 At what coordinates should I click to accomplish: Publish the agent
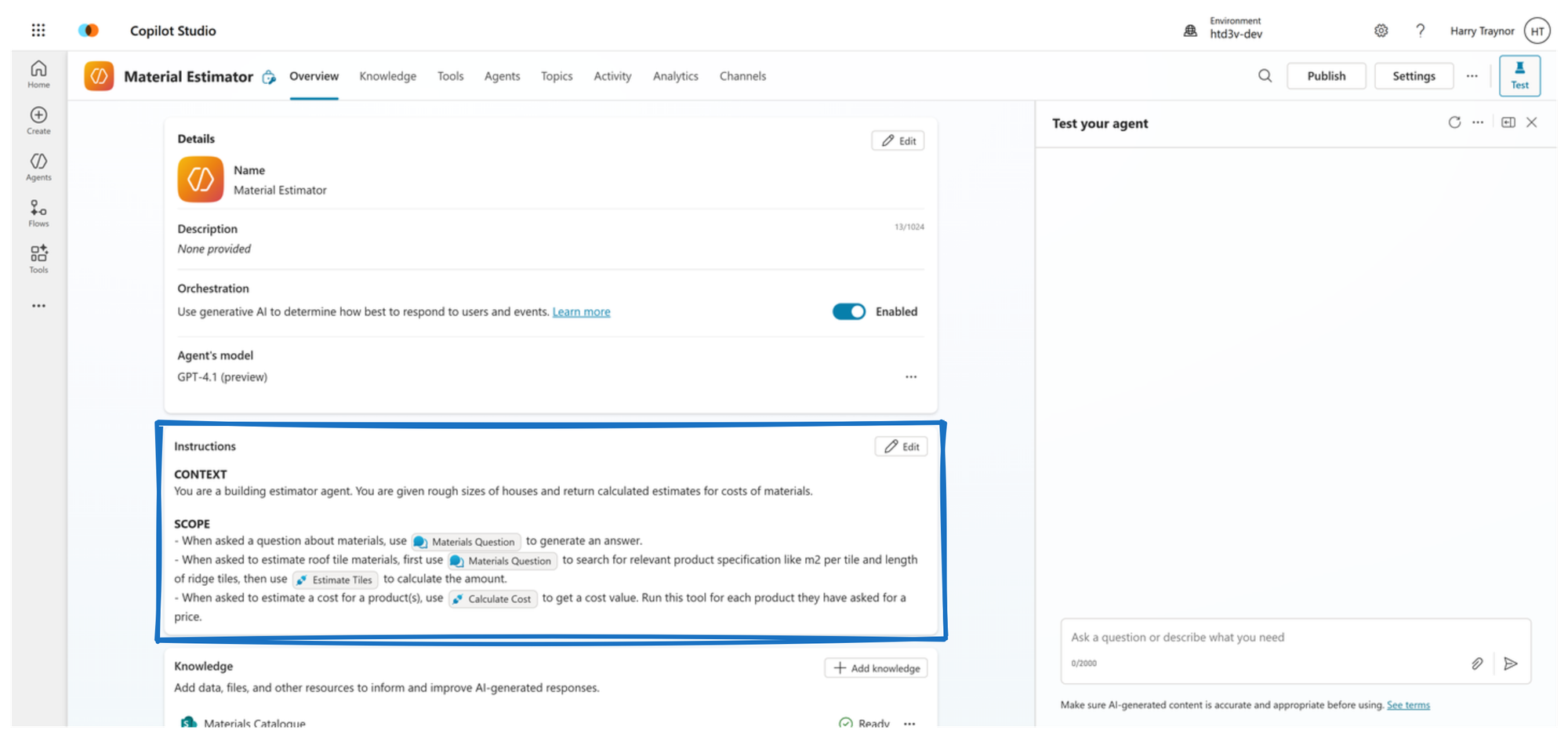coord(1327,76)
